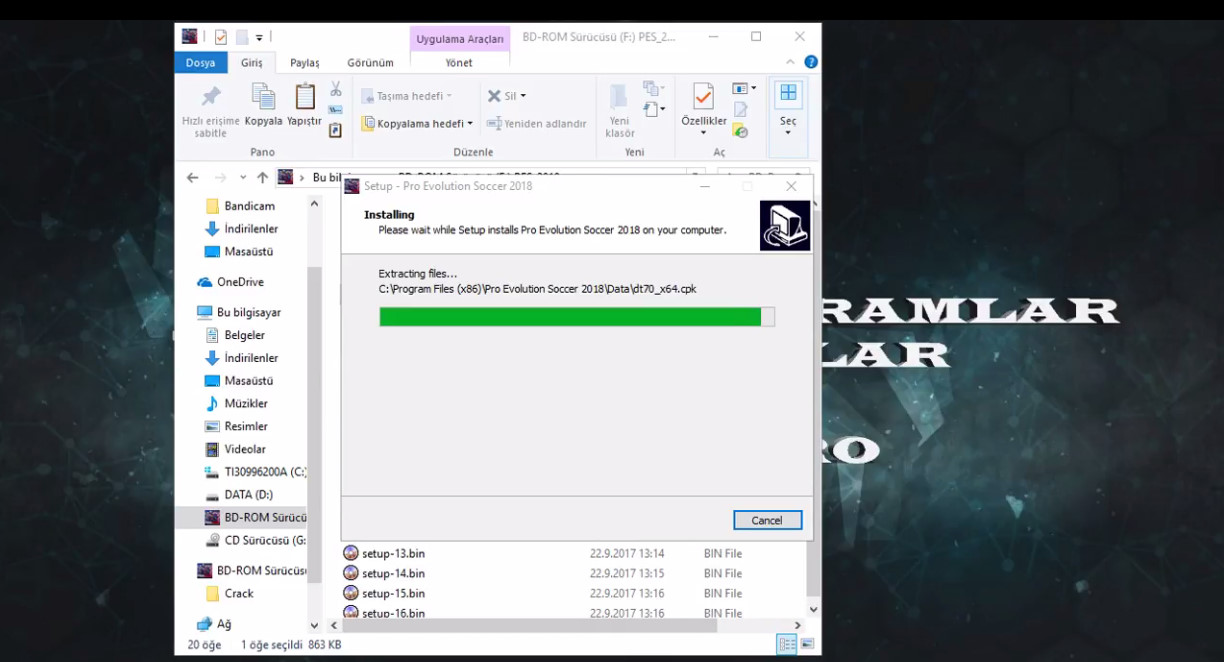Click the Yapıştır paste clipboard icon

[304, 97]
